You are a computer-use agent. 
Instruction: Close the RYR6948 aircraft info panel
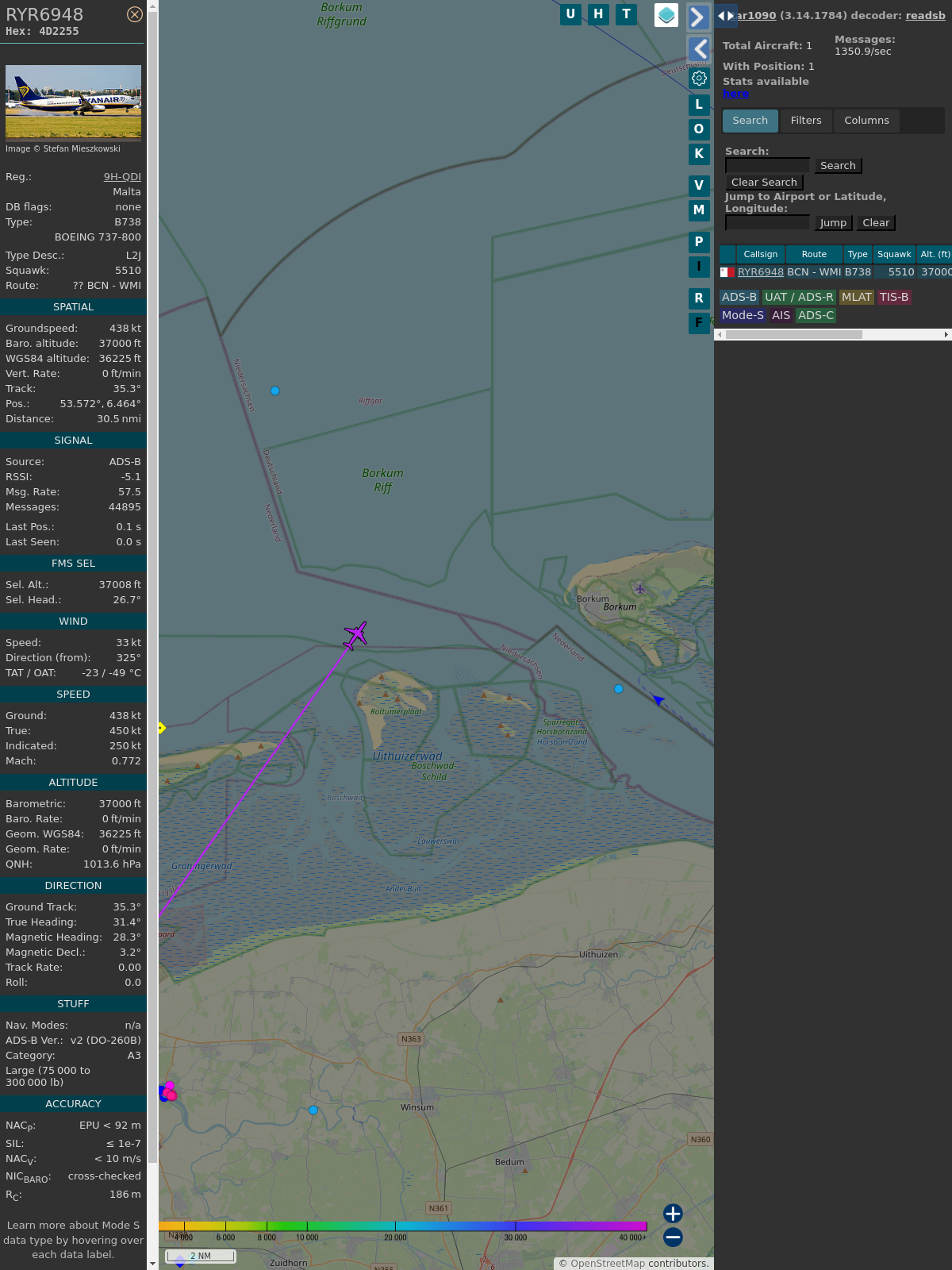pos(135,14)
